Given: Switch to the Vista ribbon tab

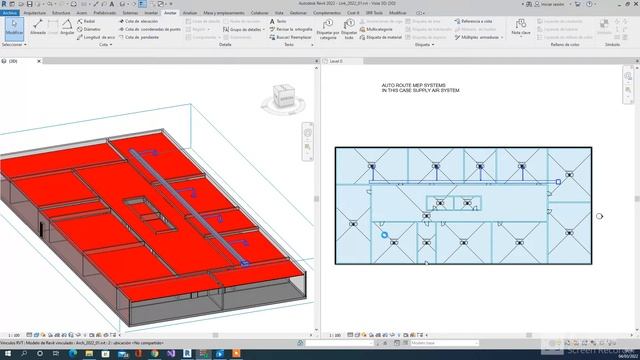Looking at the screenshot, I should click(279, 13).
